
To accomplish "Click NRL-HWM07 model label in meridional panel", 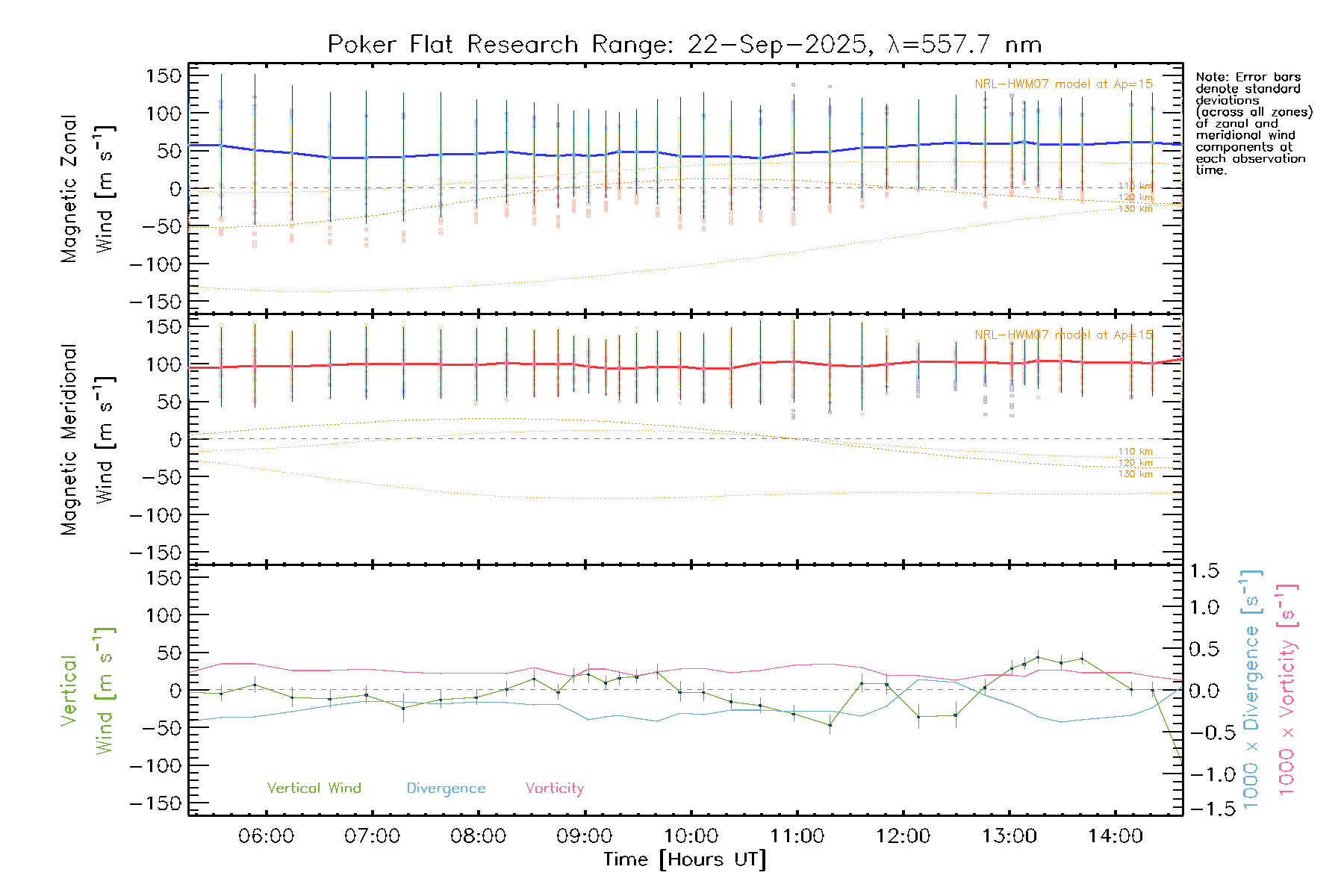I will coord(1063,335).
